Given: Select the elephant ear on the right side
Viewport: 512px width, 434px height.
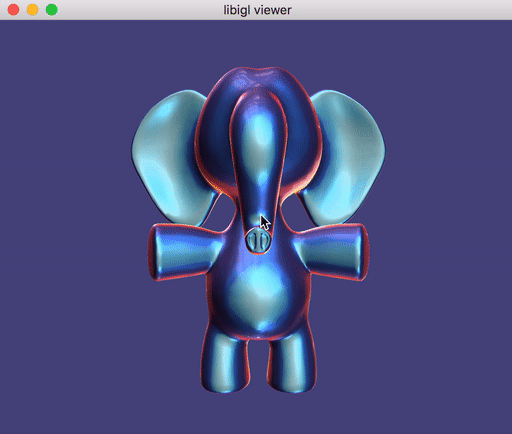Looking at the screenshot, I should coord(345,157).
